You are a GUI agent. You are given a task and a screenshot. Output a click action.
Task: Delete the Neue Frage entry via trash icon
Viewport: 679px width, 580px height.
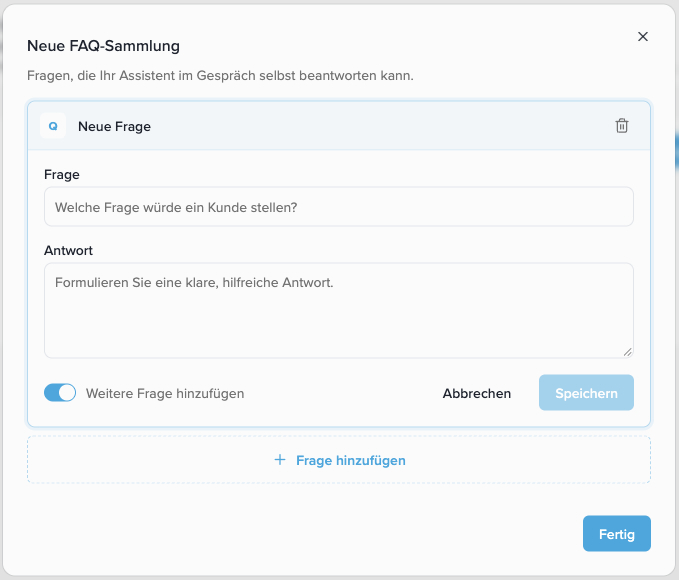(622, 126)
